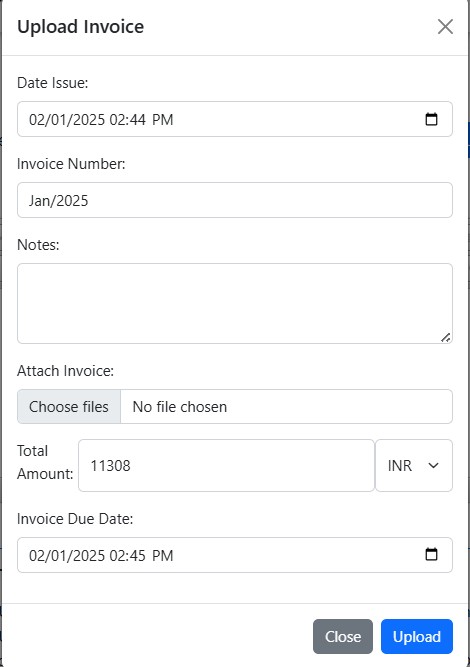Click the Choose files button
Screen dimensions: 470x667
pos(69,407)
